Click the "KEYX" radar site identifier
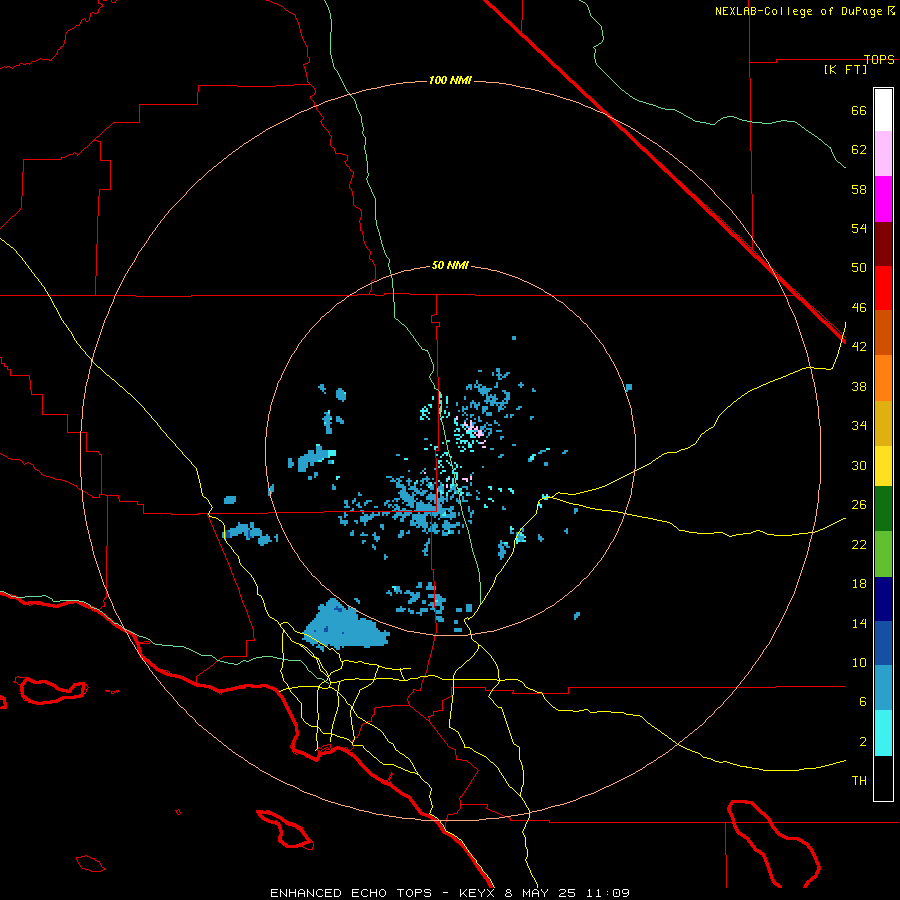The image size is (900, 900). pyautogui.click(x=476, y=893)
